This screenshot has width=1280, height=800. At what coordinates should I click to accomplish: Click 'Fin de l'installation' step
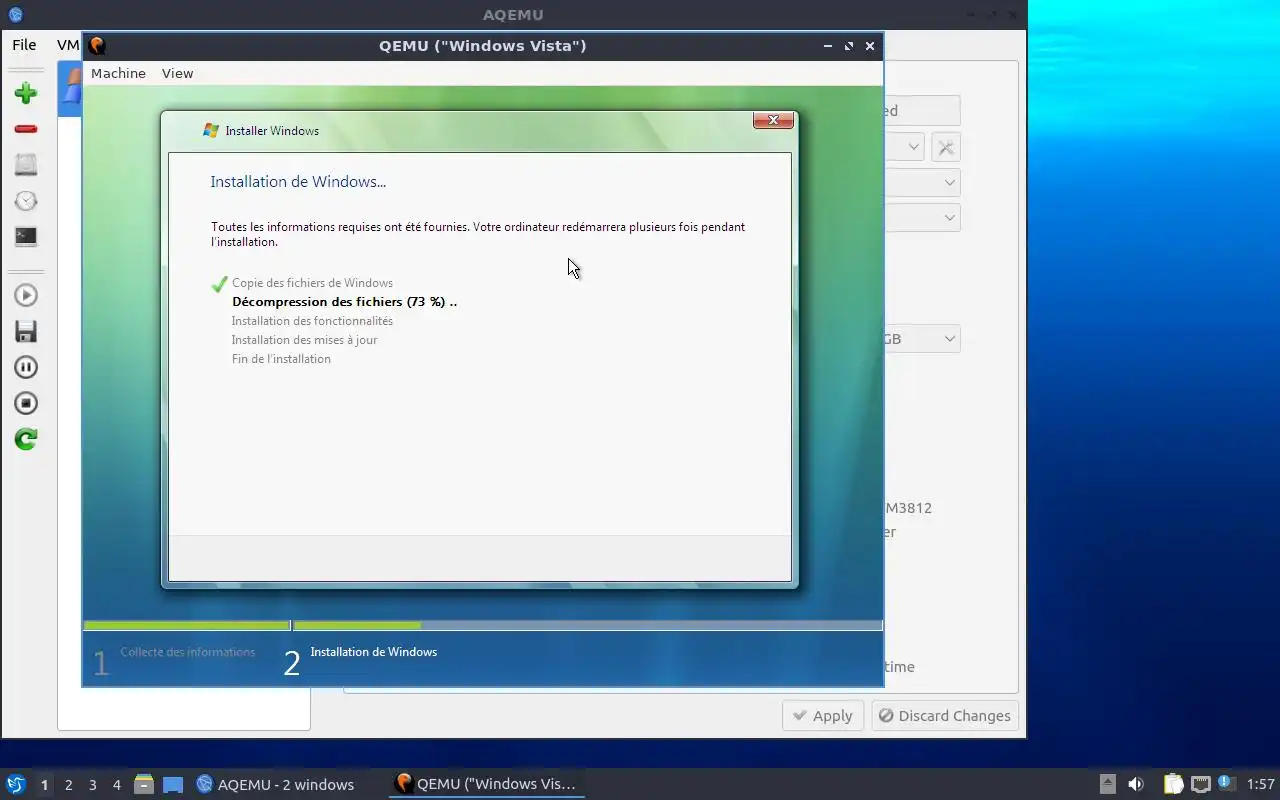click(x=281, y=359)
